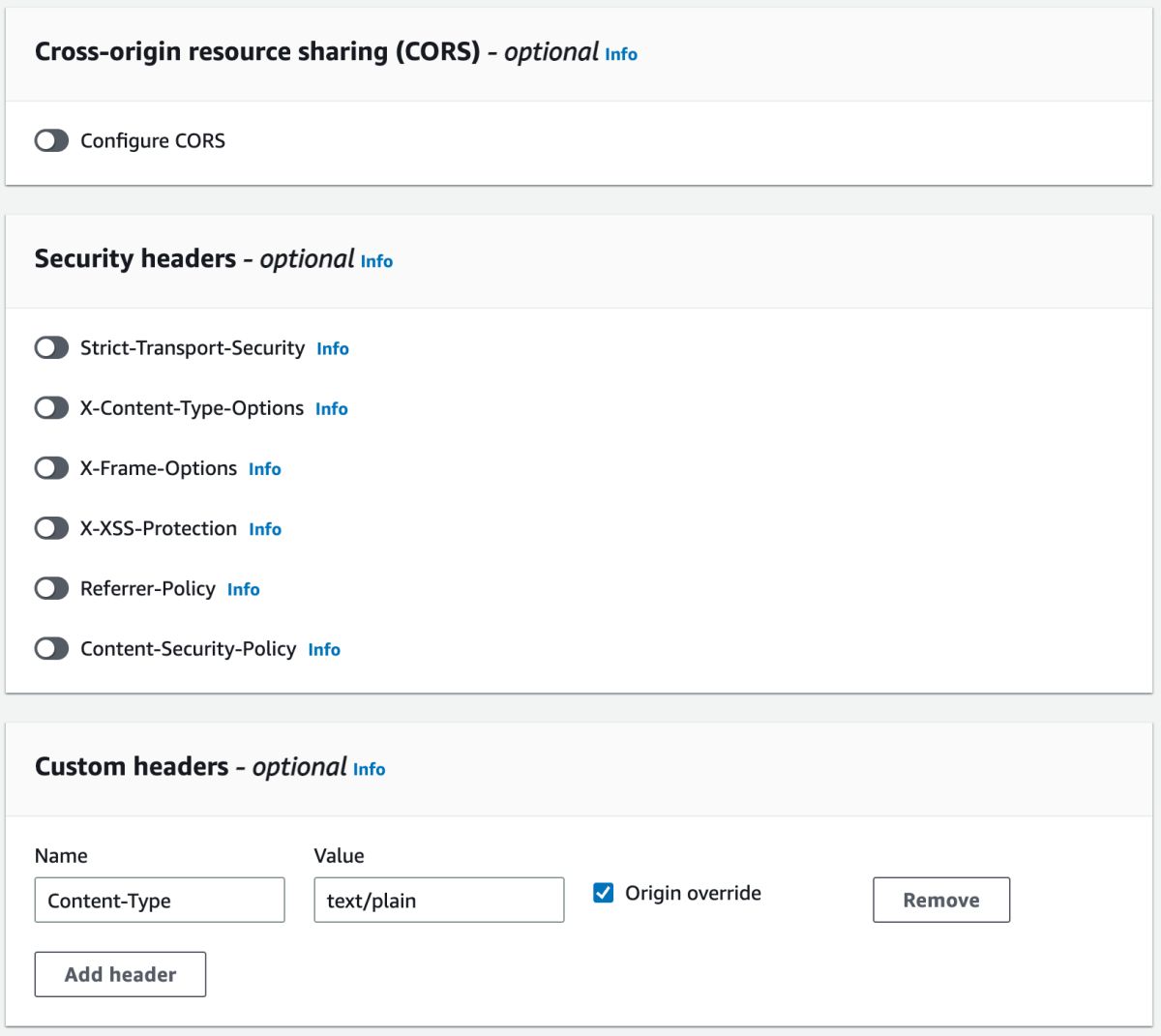Viewport: 1161px width, 1036px height.
Task: Turn on Content-Security-Policy switch
Action: 51,648
